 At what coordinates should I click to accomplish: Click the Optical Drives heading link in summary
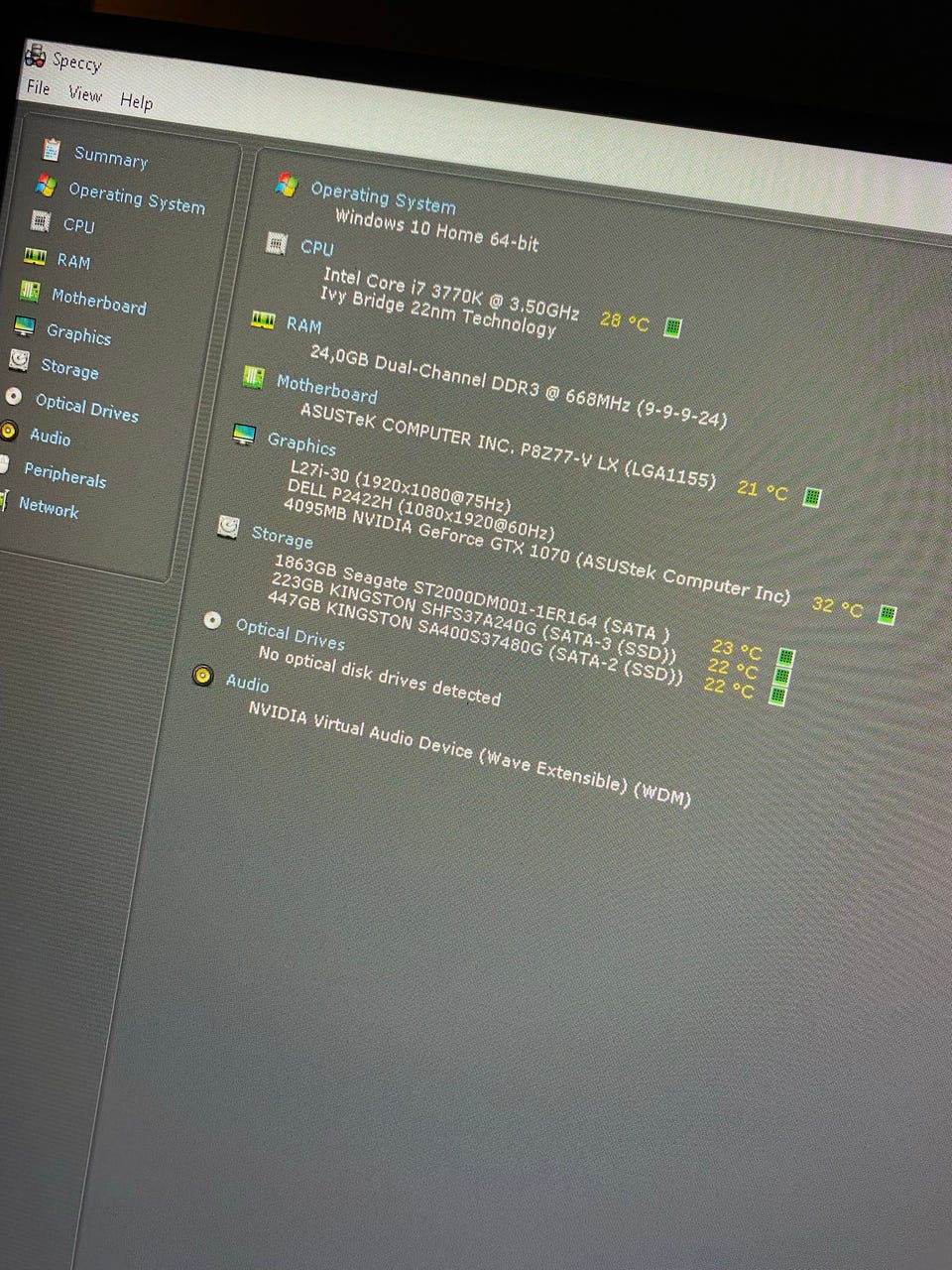pyautogui.click(x=290, y=634)
